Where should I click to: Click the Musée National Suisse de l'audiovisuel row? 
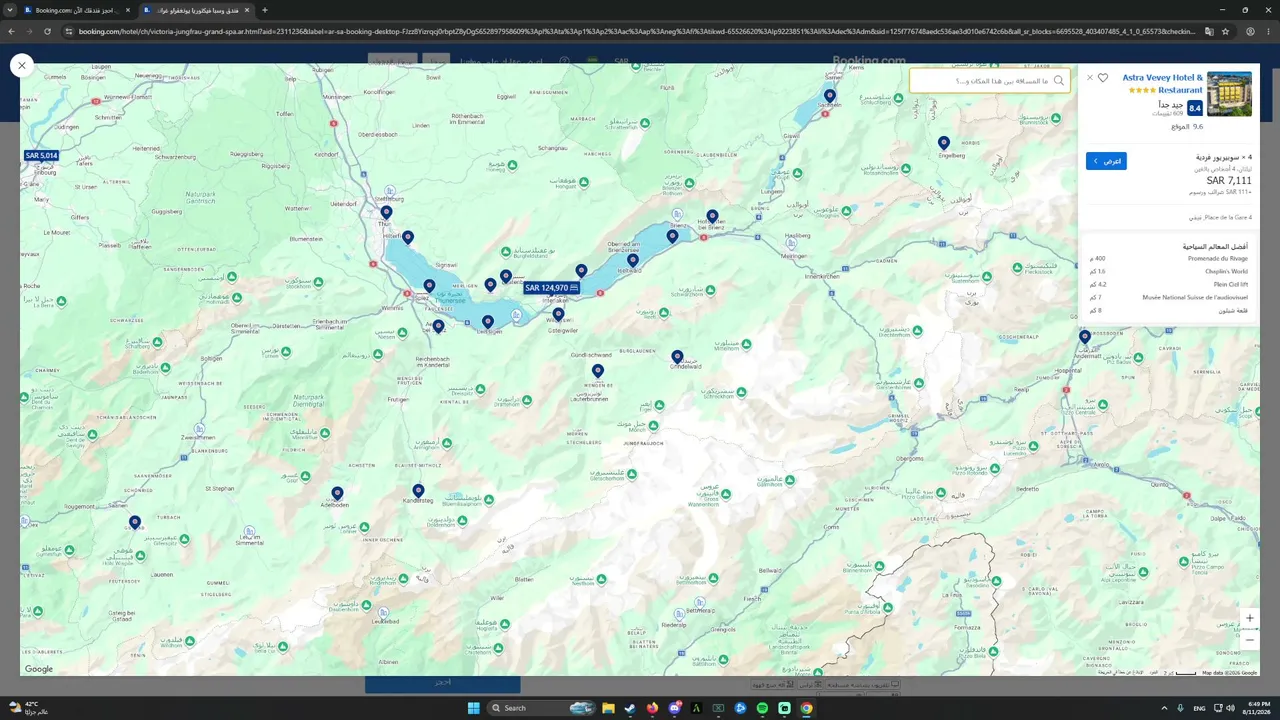(1168, 298)
